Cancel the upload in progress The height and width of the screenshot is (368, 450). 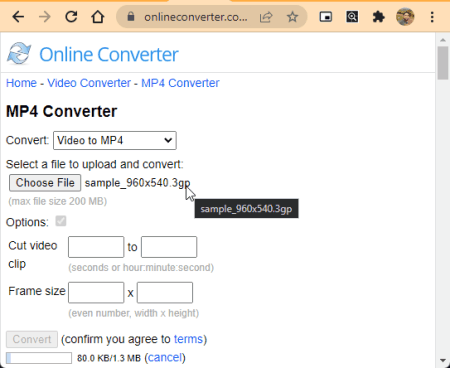click(x=165, y=358)
